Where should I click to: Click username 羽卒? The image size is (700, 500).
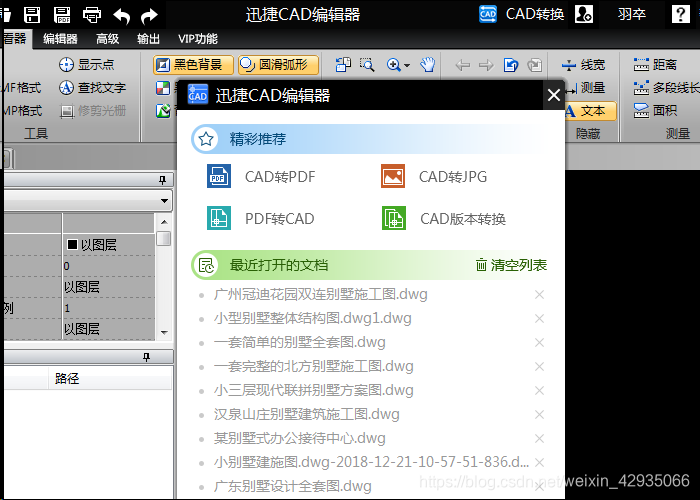point(632,14)
